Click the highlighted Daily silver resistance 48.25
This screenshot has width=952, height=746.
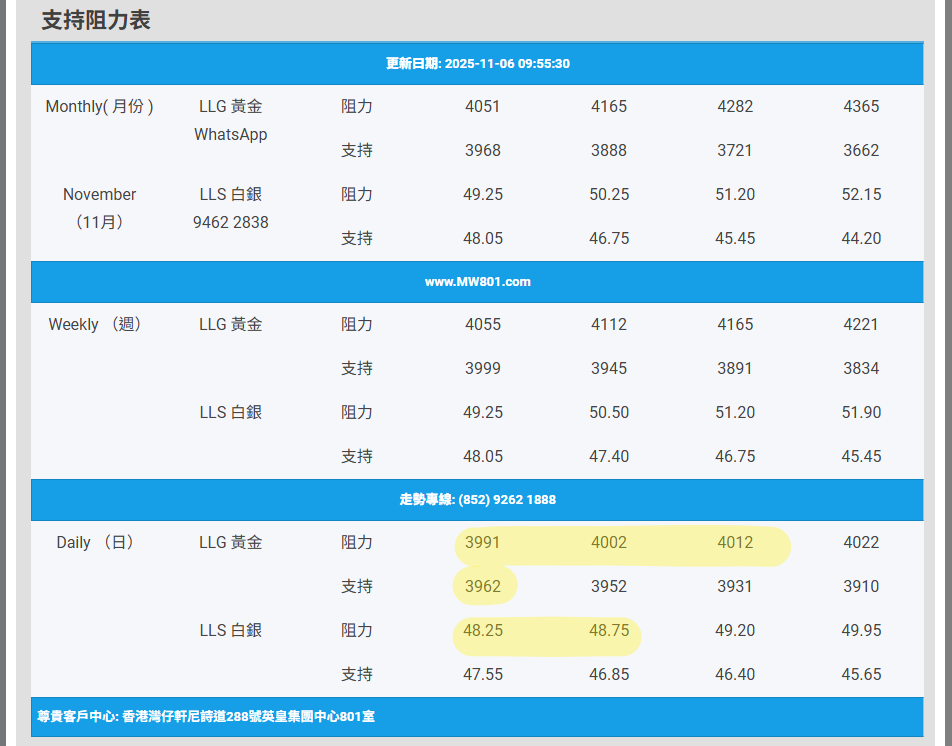(483, 630)
